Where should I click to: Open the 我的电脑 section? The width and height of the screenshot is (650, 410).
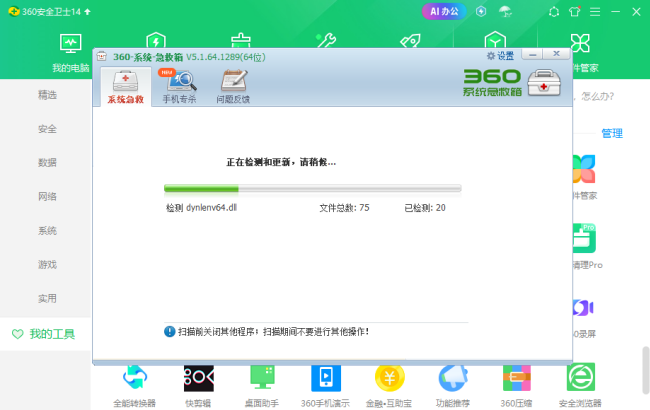[x=70, y=53]
